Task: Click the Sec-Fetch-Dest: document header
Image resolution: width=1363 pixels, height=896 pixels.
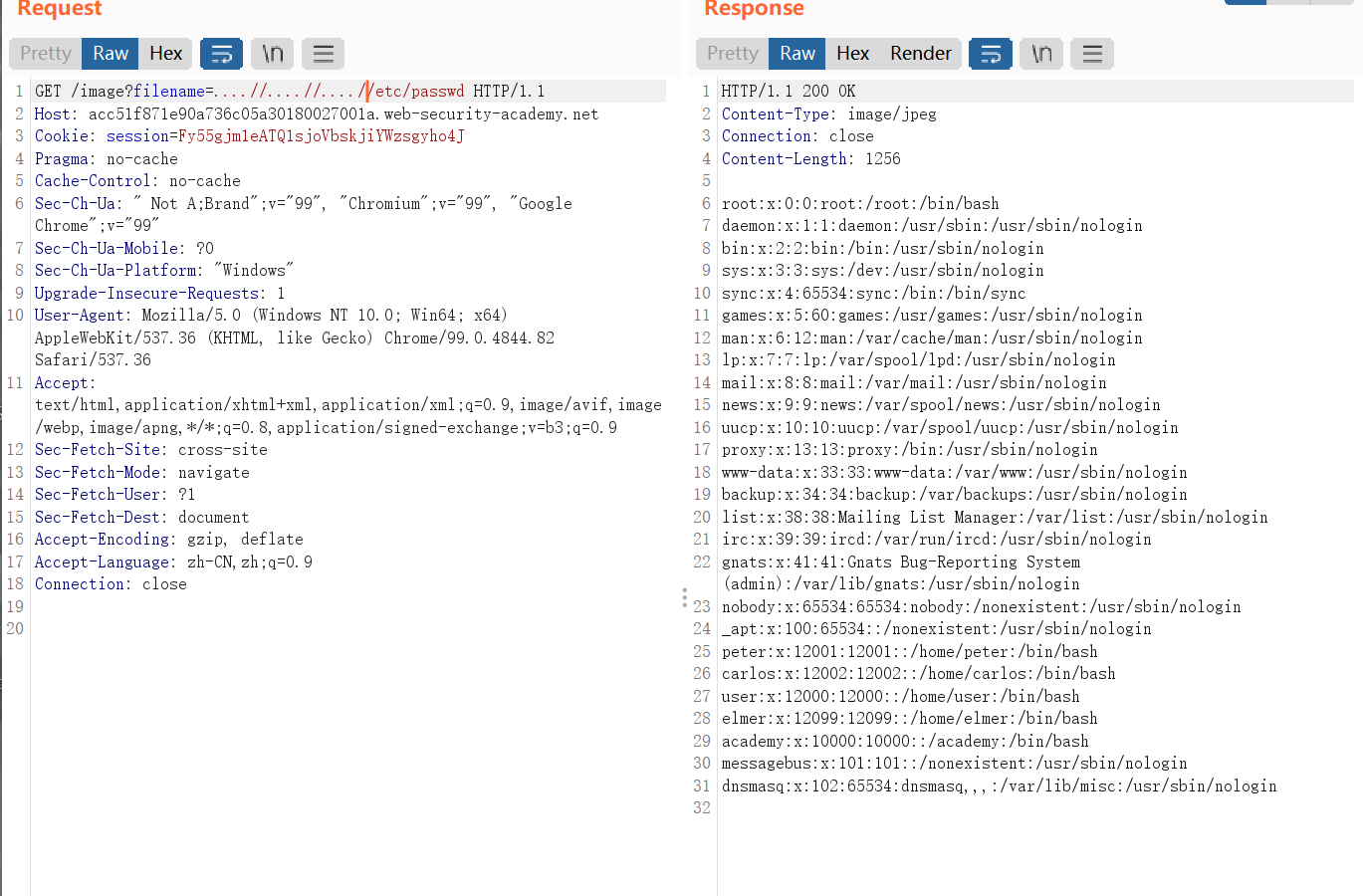Action: (x=142, y=518)
